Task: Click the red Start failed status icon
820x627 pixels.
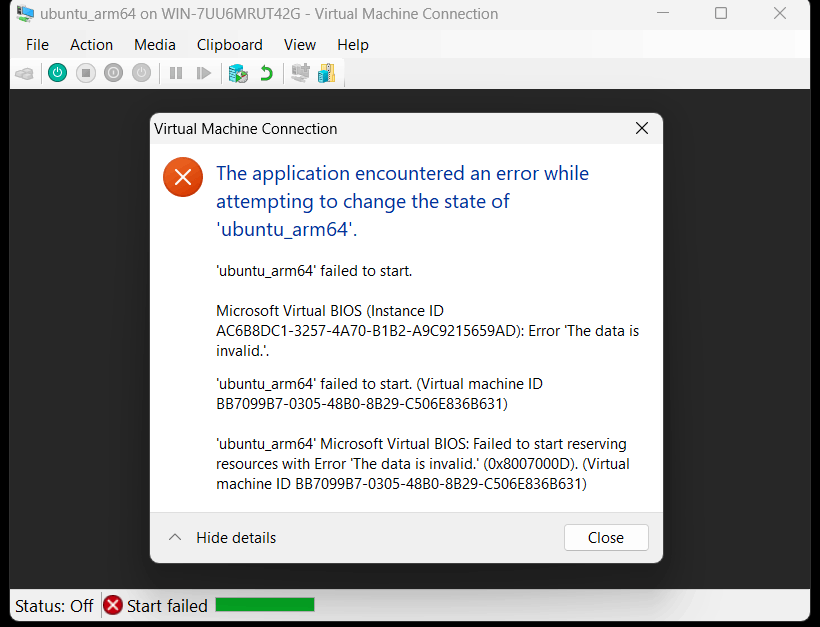Action: coord(112,606)
